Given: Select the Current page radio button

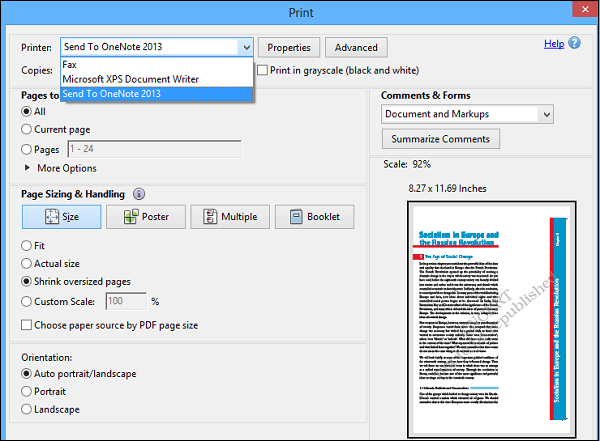Looking at the screenshot, I should 26,129.
